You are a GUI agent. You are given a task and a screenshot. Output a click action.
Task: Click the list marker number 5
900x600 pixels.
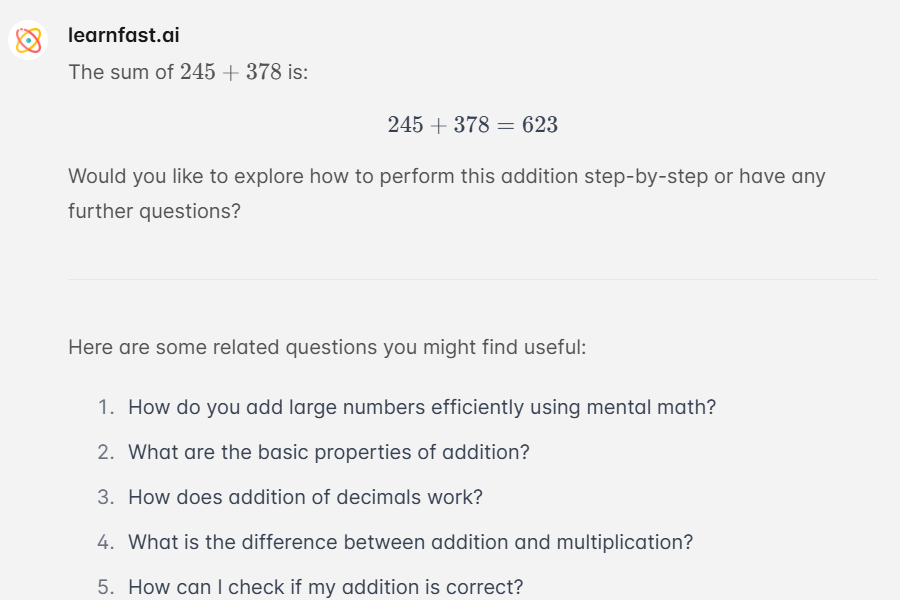106,587
